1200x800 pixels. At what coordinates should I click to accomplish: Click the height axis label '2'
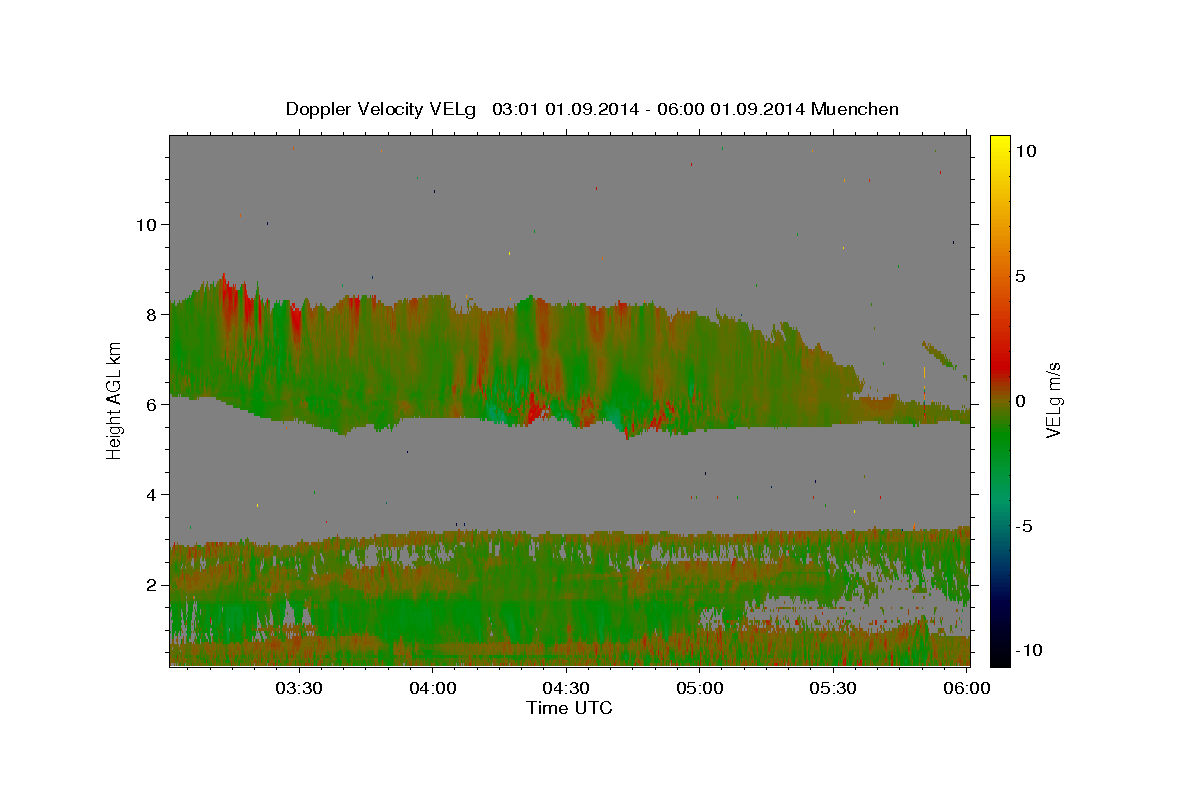(151, 584)
